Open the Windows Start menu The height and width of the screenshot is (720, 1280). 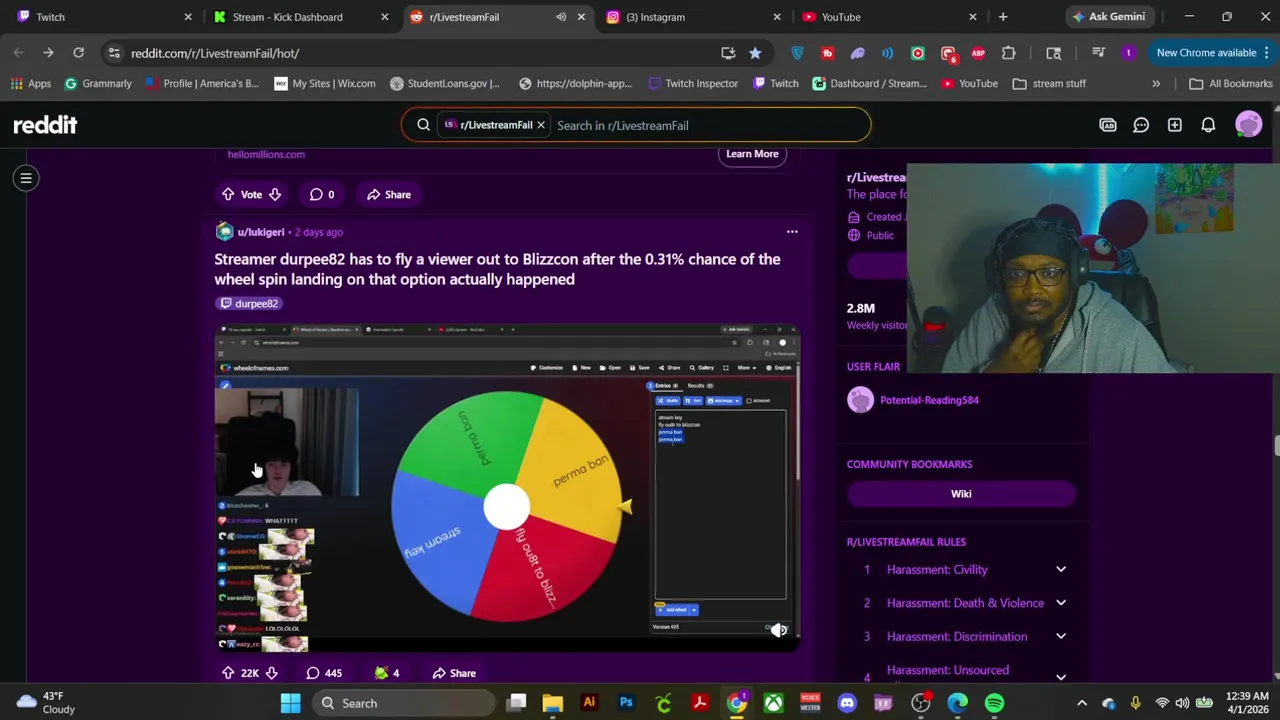click(x=290, y=703)
